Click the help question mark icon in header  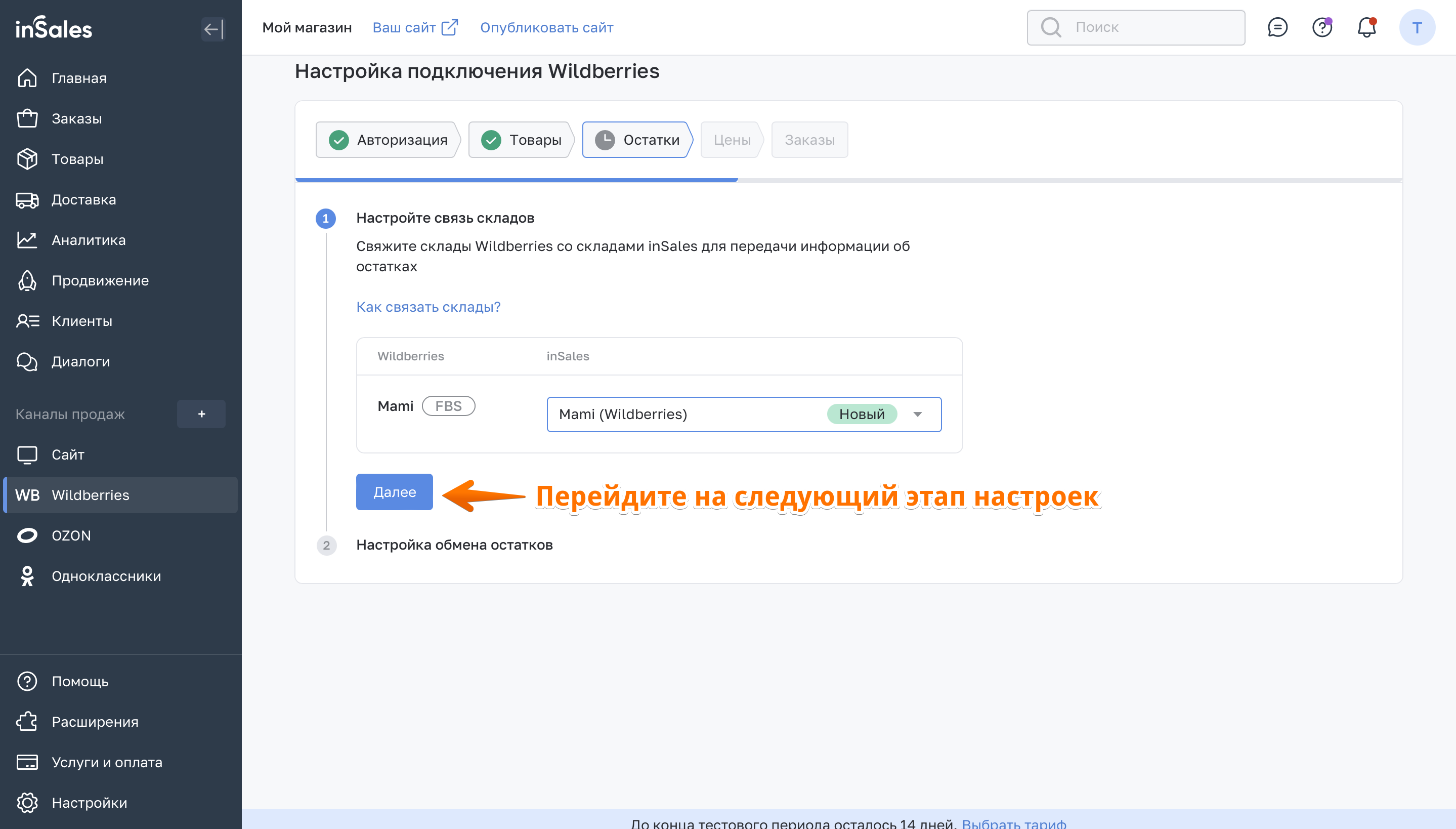pos(1322,27)
